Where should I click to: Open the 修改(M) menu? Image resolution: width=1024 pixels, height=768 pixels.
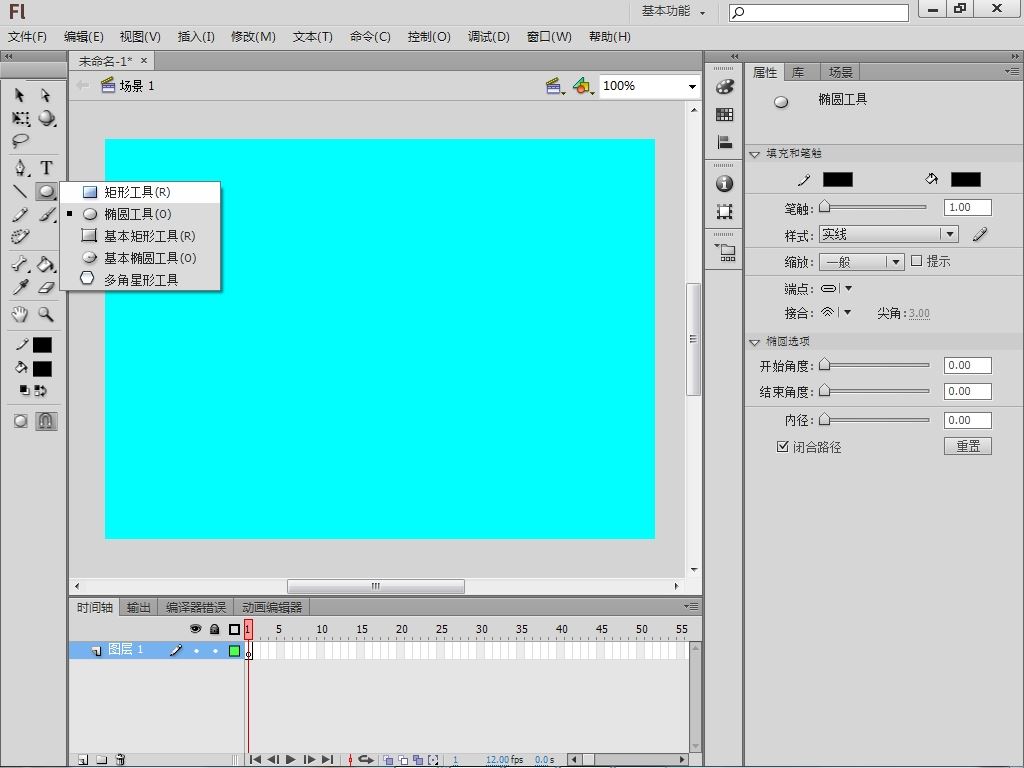(x=253, y=37)
